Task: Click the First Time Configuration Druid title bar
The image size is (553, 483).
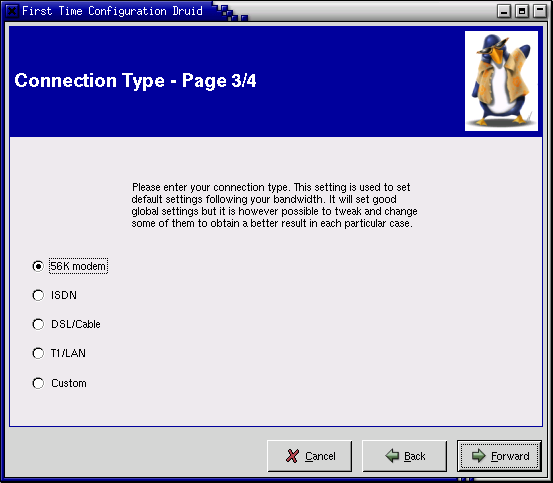Action: coord(112,11)
